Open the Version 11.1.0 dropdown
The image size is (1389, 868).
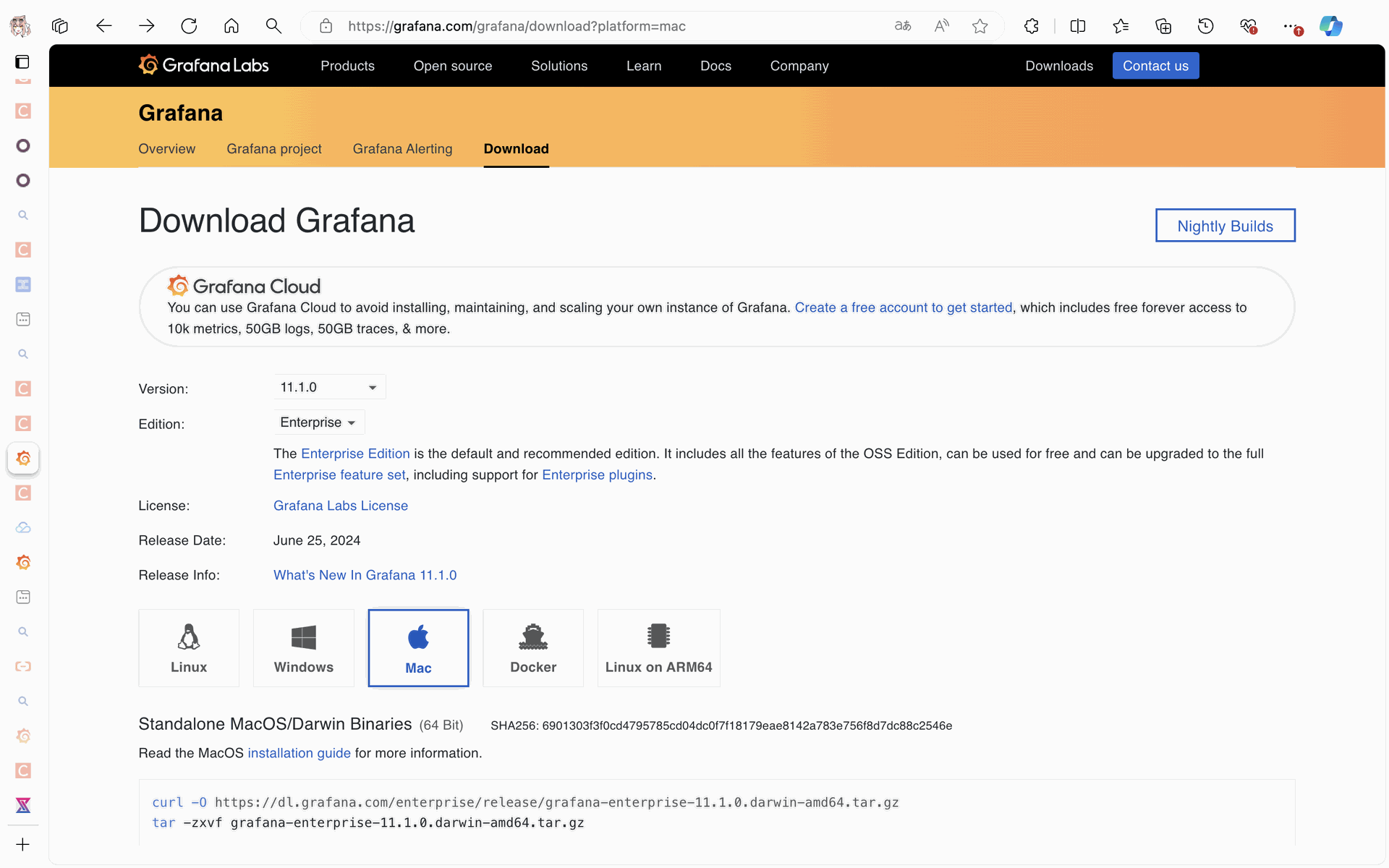pyautogui.click(x=329, y=387)
